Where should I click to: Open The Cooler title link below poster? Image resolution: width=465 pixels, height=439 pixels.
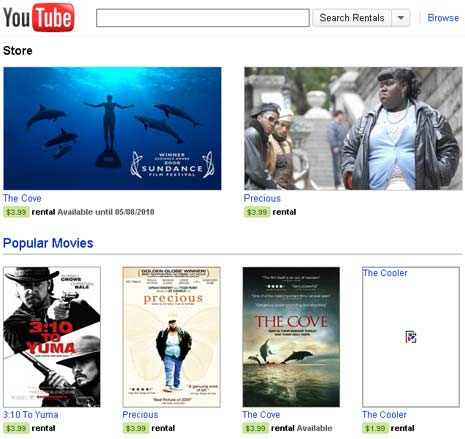tap(384, 415)
